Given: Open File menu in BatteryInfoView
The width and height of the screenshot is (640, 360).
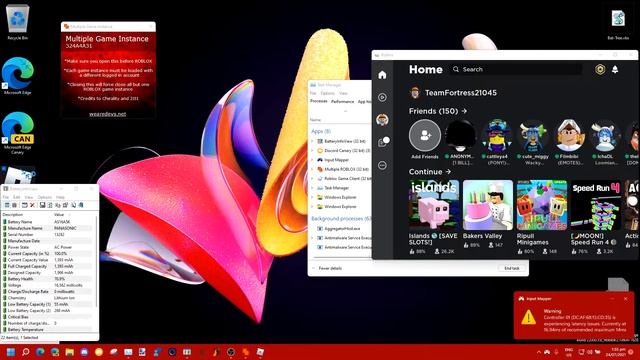Looking at the screenshot, I should pos(6,197).
